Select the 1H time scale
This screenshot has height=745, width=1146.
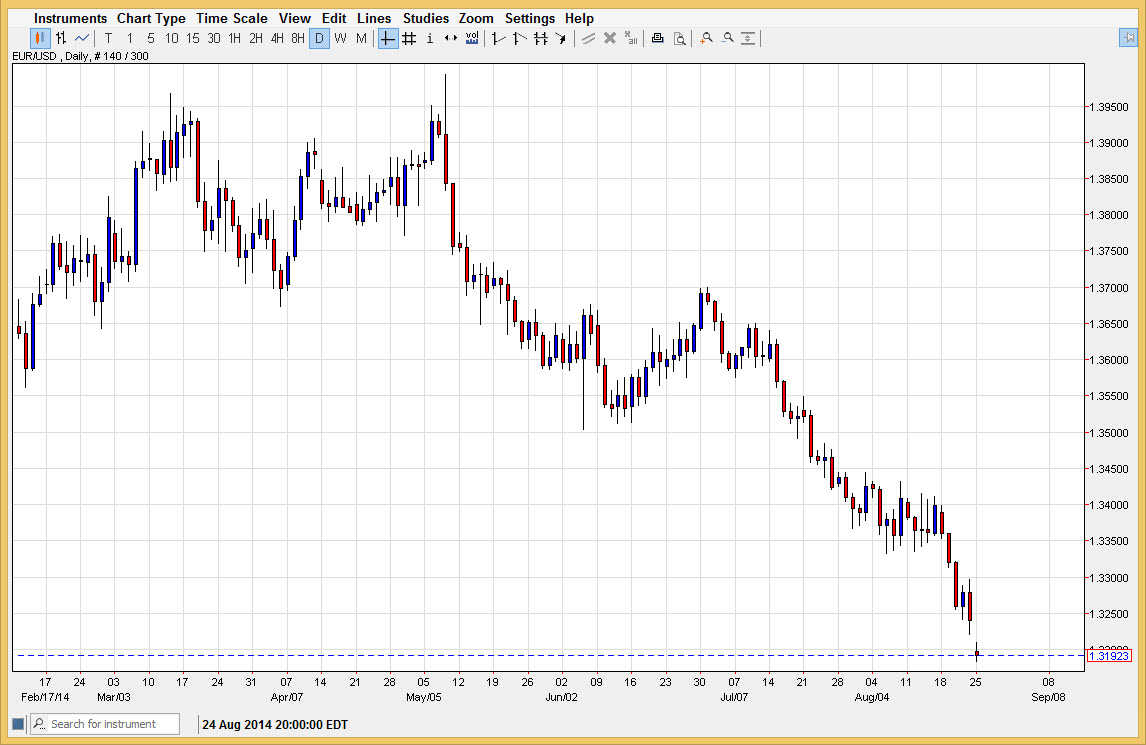tap(234, 39)
